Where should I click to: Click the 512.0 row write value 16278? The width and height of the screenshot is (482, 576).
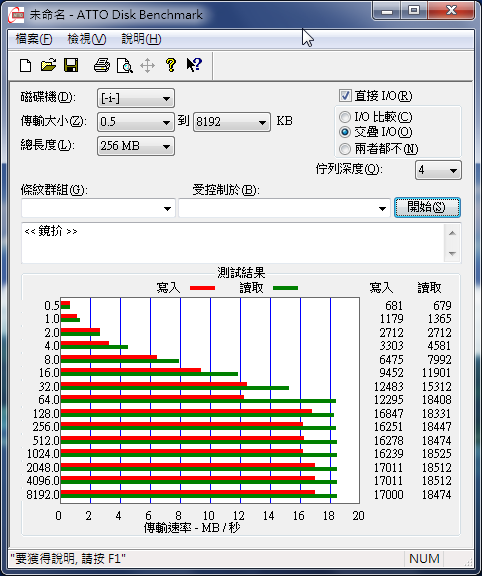tap(388, 440)
